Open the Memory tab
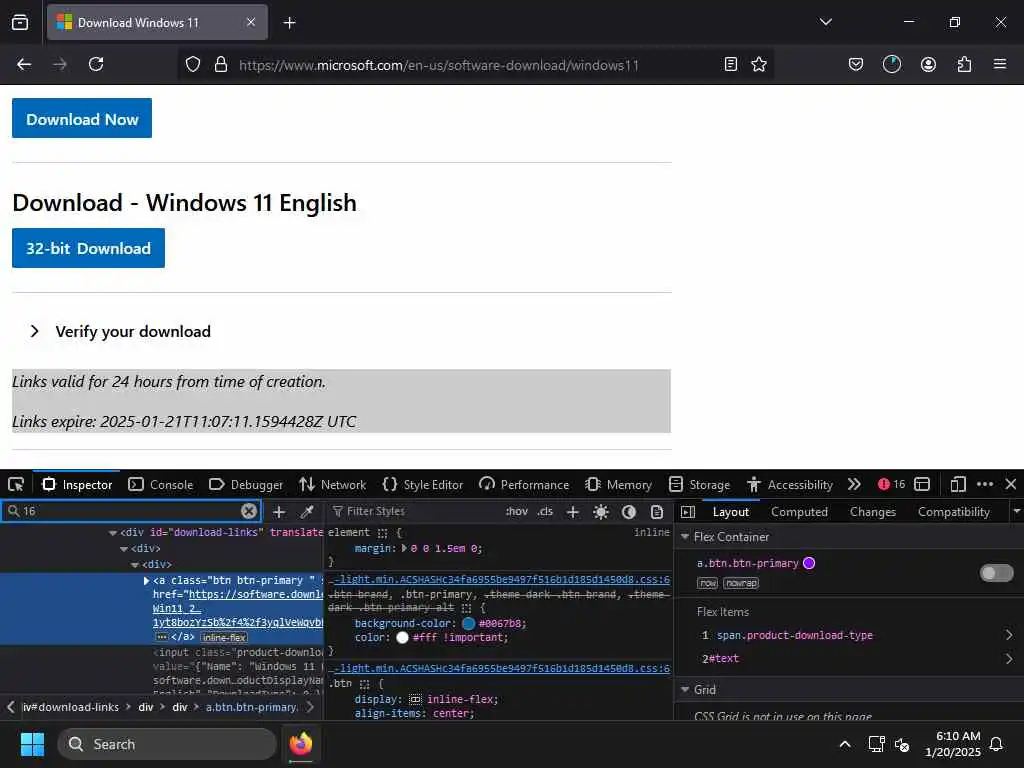1024x768 pixels. click(618, 485)
